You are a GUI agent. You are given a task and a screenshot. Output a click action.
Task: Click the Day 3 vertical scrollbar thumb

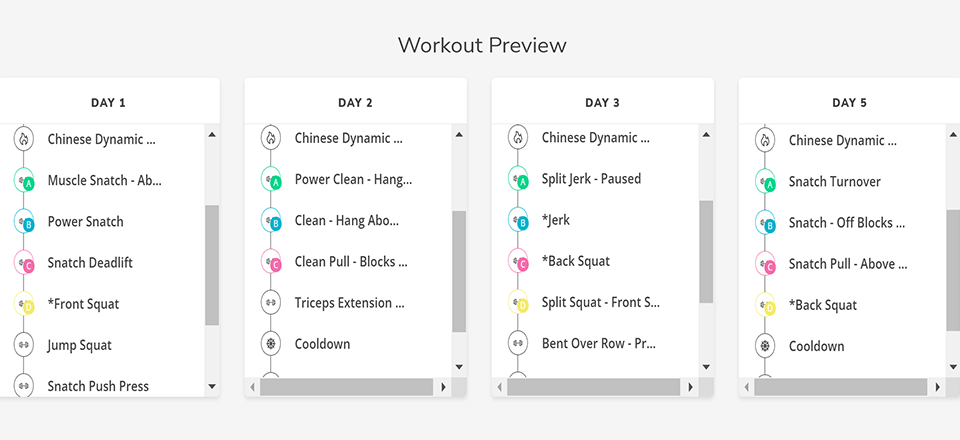click(706, 251)
